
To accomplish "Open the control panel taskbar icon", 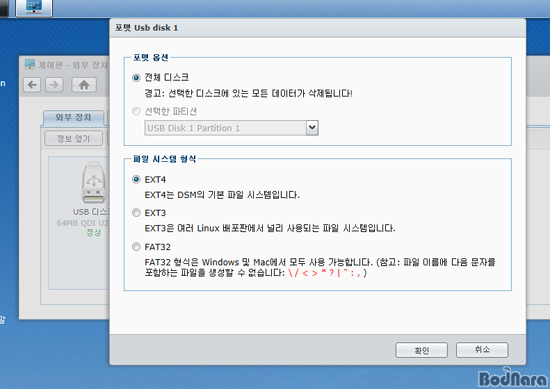I will click(x=34, y=8).
